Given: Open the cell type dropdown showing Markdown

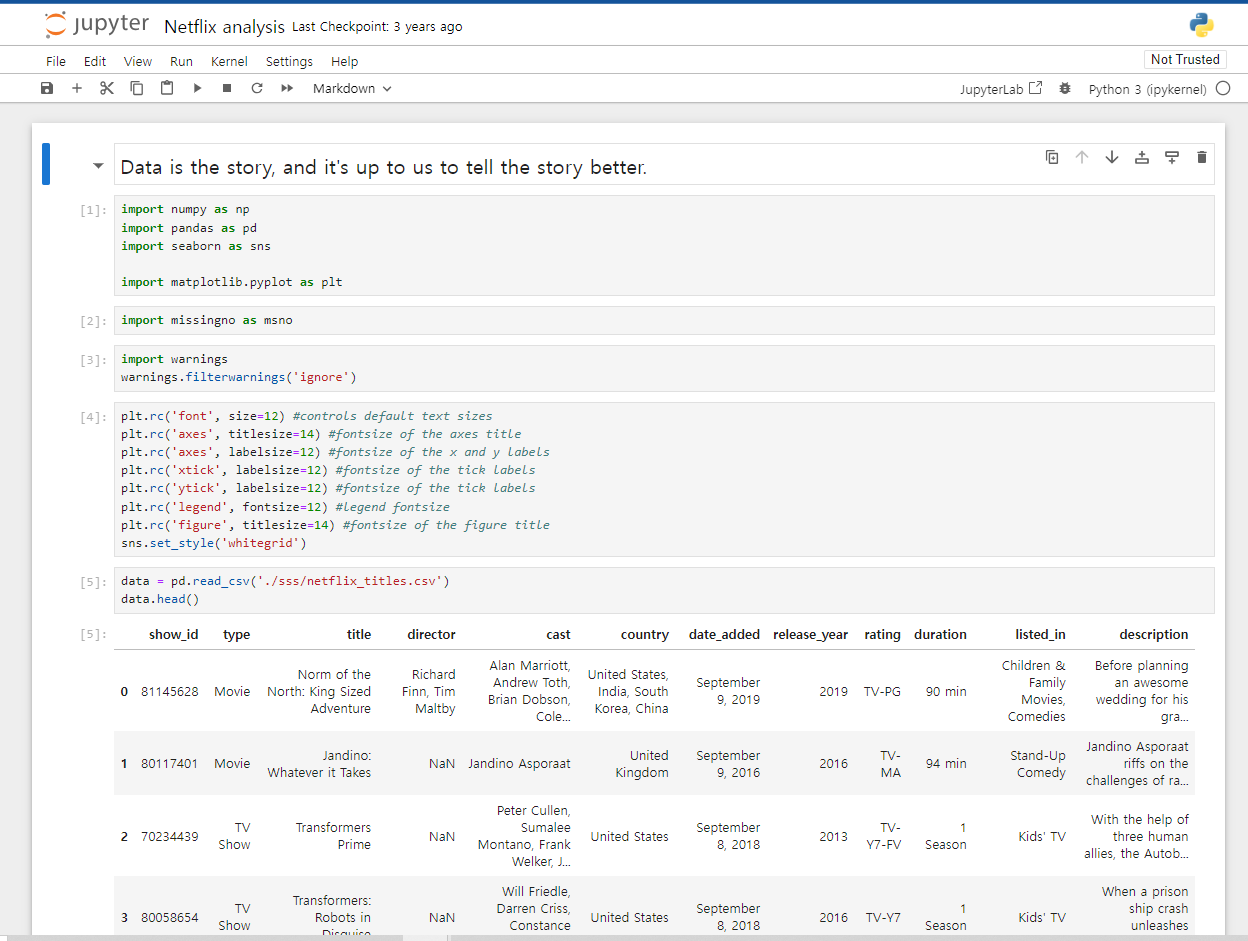Looking at the screenshot, I should (352, 88).
